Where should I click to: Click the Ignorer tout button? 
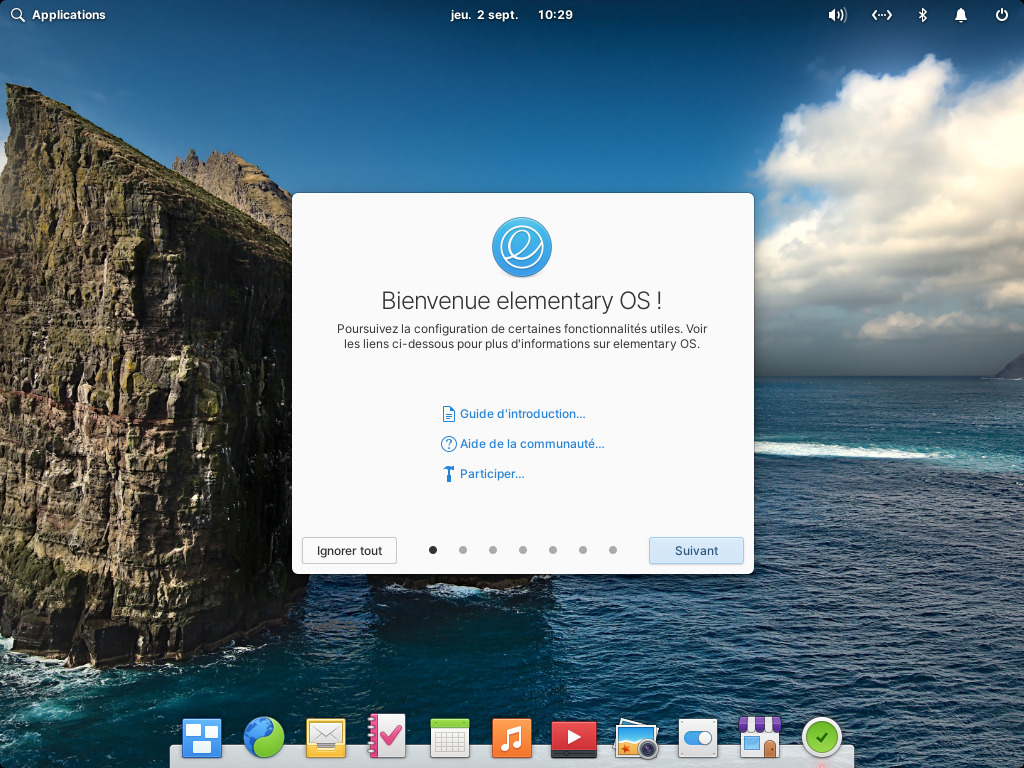(349, 551)
